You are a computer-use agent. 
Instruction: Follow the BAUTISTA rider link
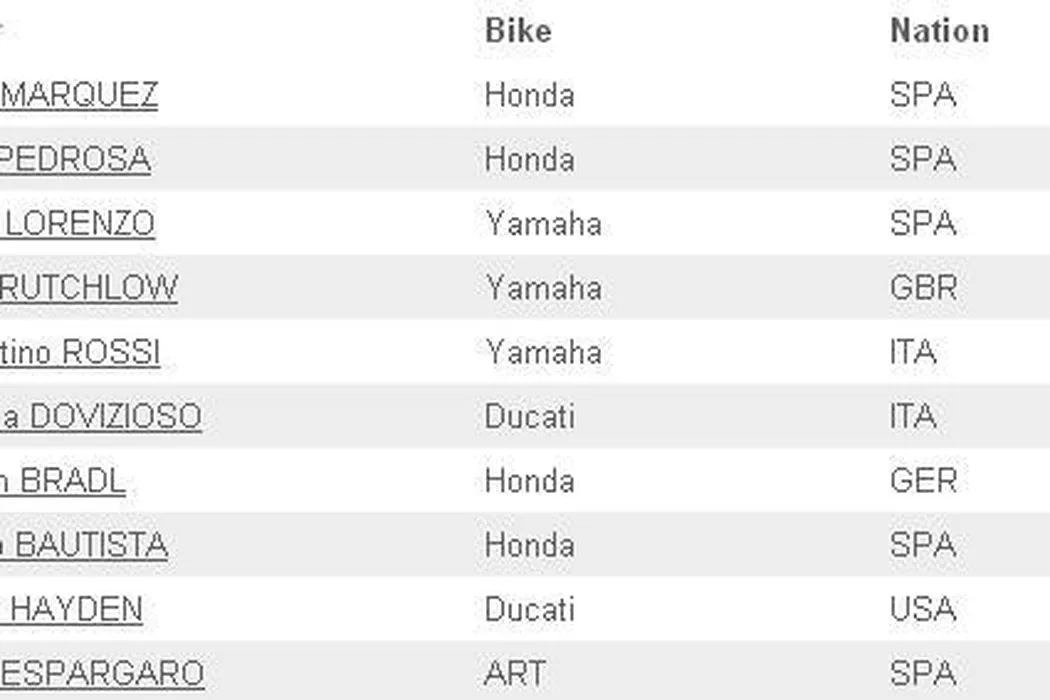(84, 545)
